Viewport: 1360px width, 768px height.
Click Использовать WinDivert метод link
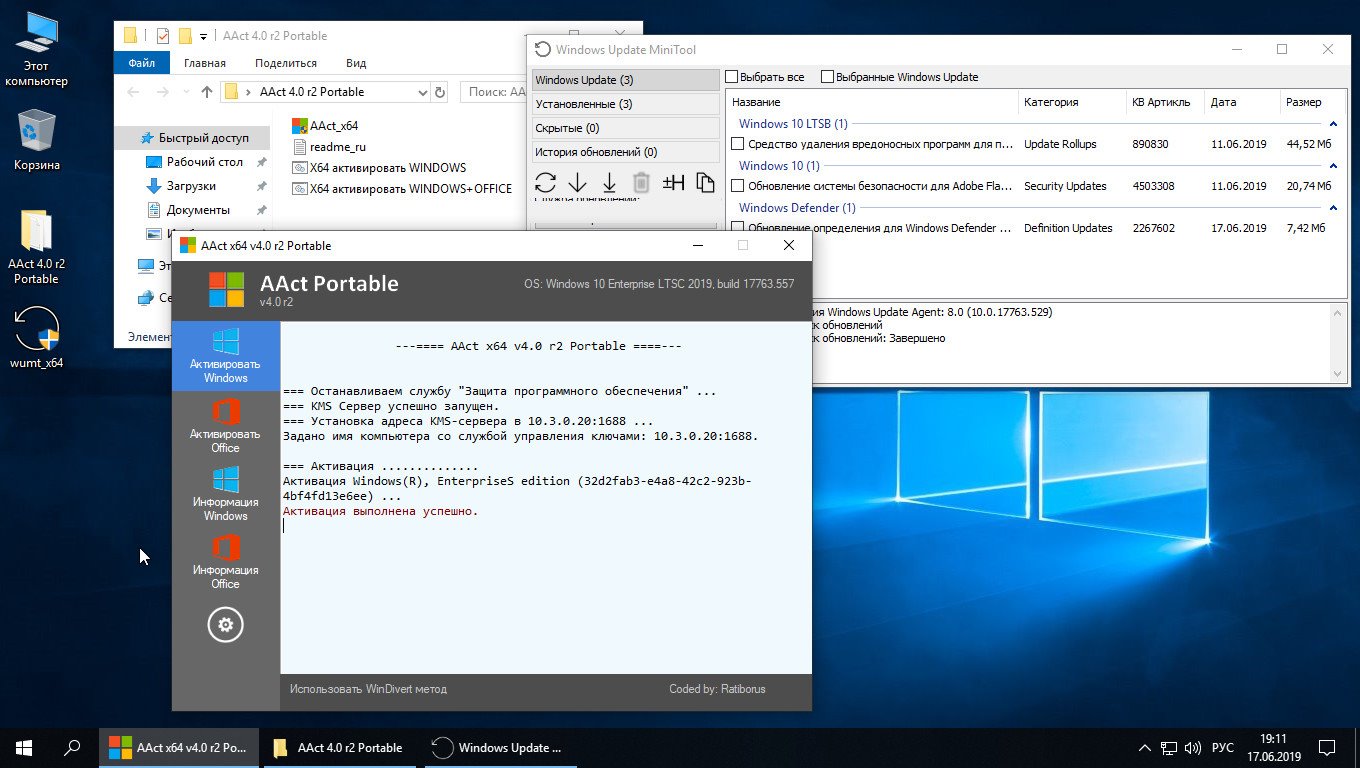point(369,689)
